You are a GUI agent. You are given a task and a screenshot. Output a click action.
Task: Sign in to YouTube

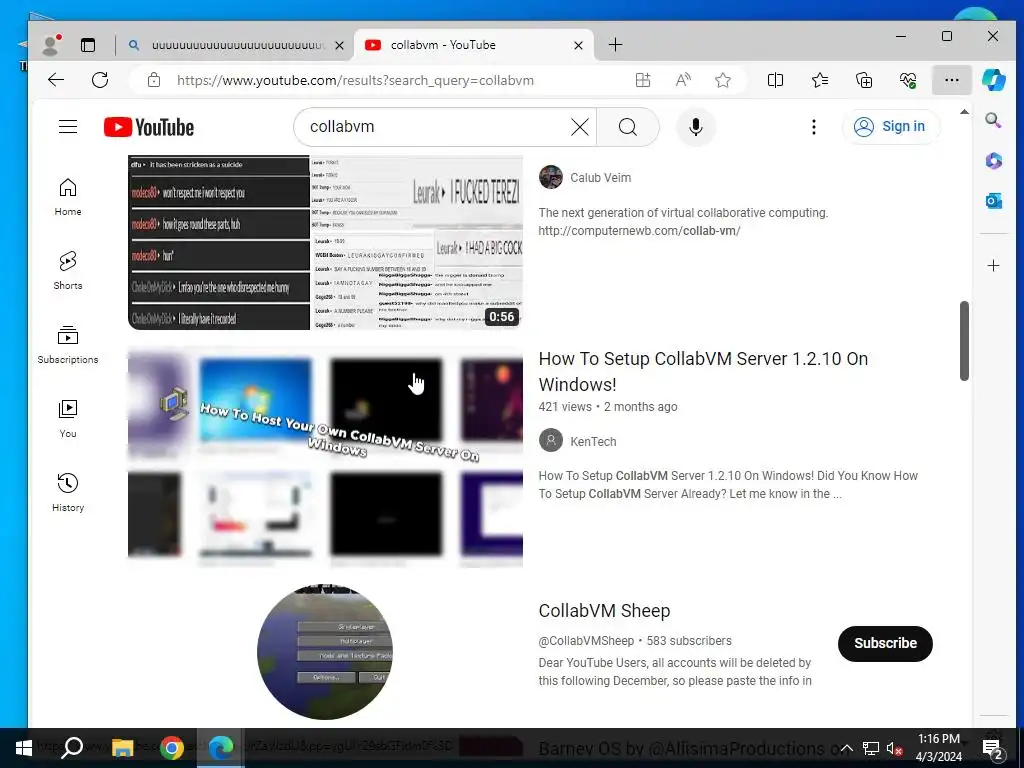pyautogui.click(x=891, y=127)
